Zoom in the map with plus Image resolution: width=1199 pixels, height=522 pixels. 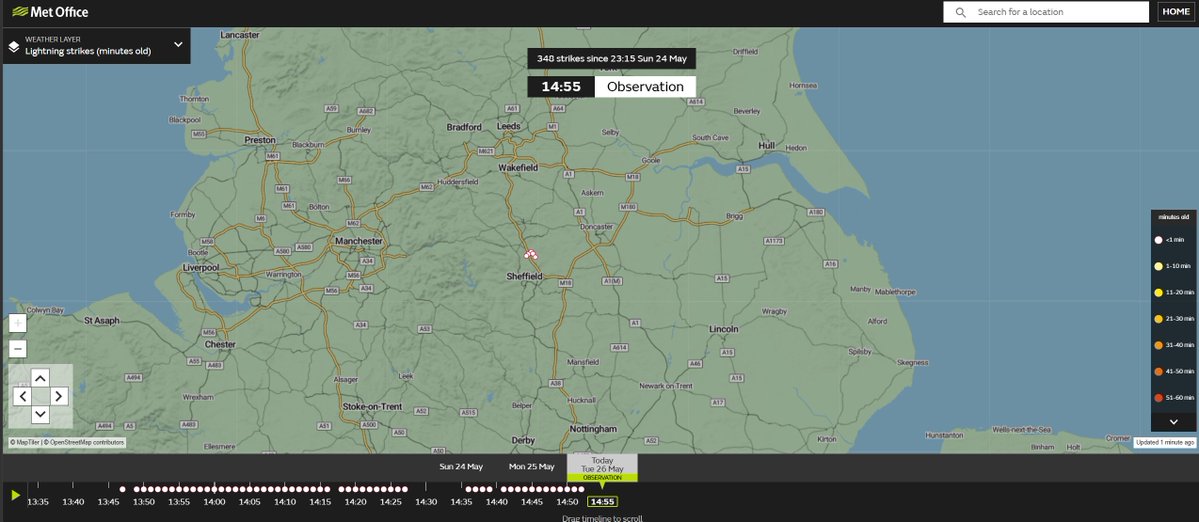[18, 323]
